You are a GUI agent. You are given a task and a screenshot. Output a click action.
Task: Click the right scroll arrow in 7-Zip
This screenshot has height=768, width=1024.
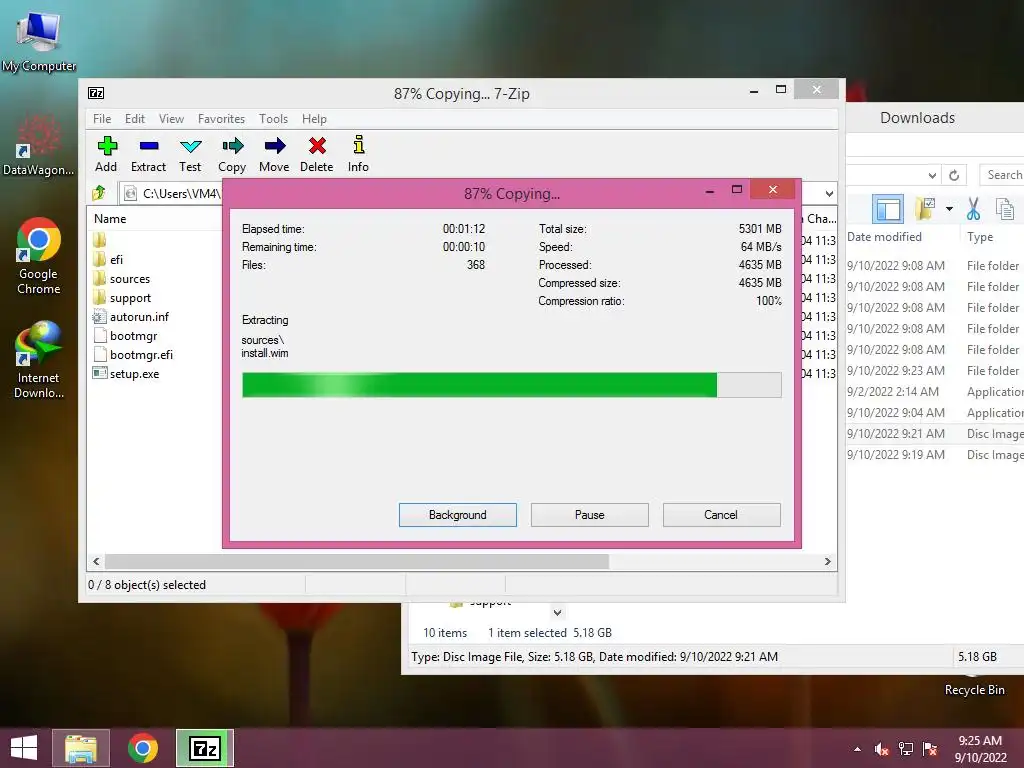click(x=827, y=562)
